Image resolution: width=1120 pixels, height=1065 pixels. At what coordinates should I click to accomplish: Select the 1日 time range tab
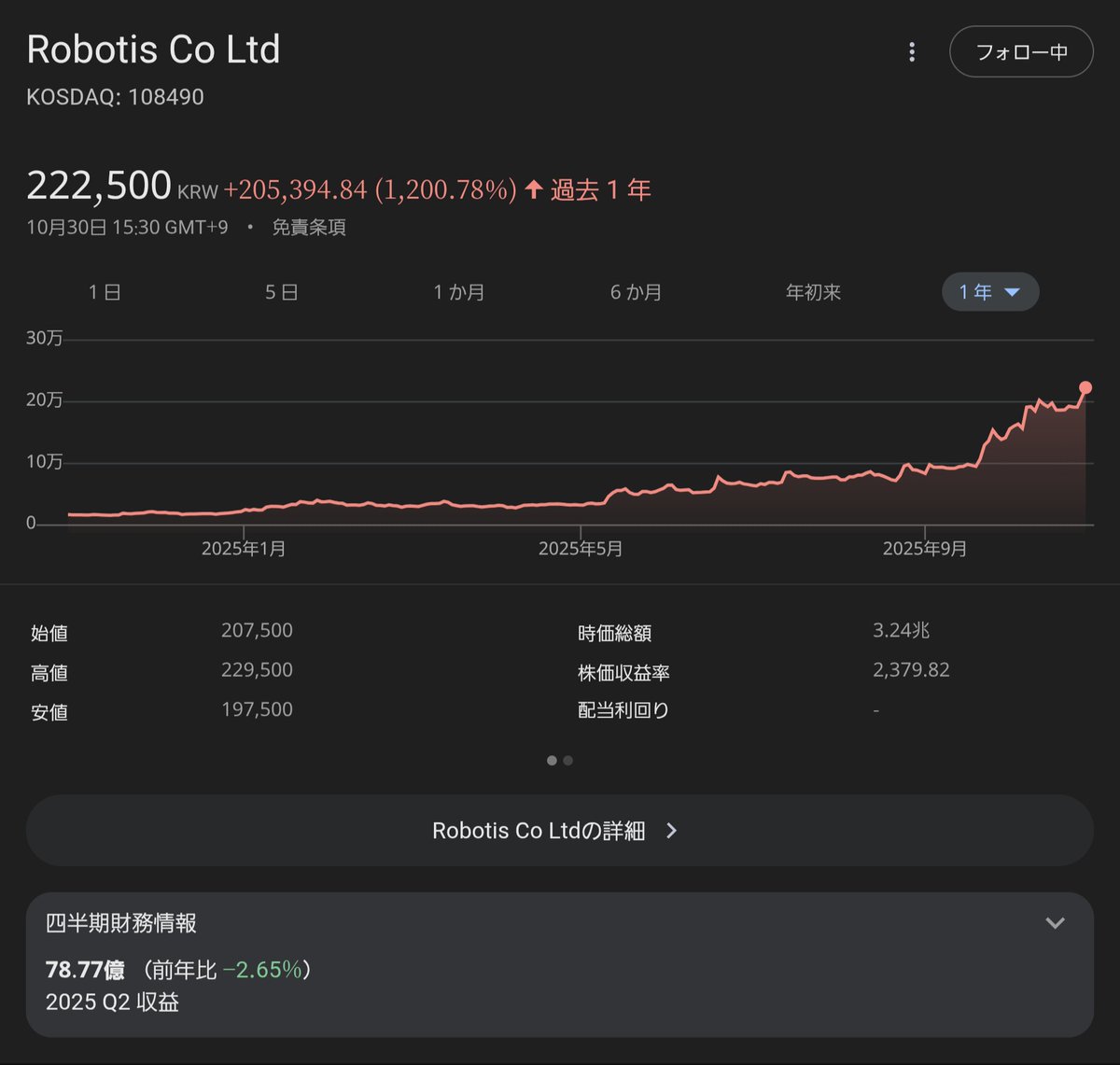click(105, 292)
